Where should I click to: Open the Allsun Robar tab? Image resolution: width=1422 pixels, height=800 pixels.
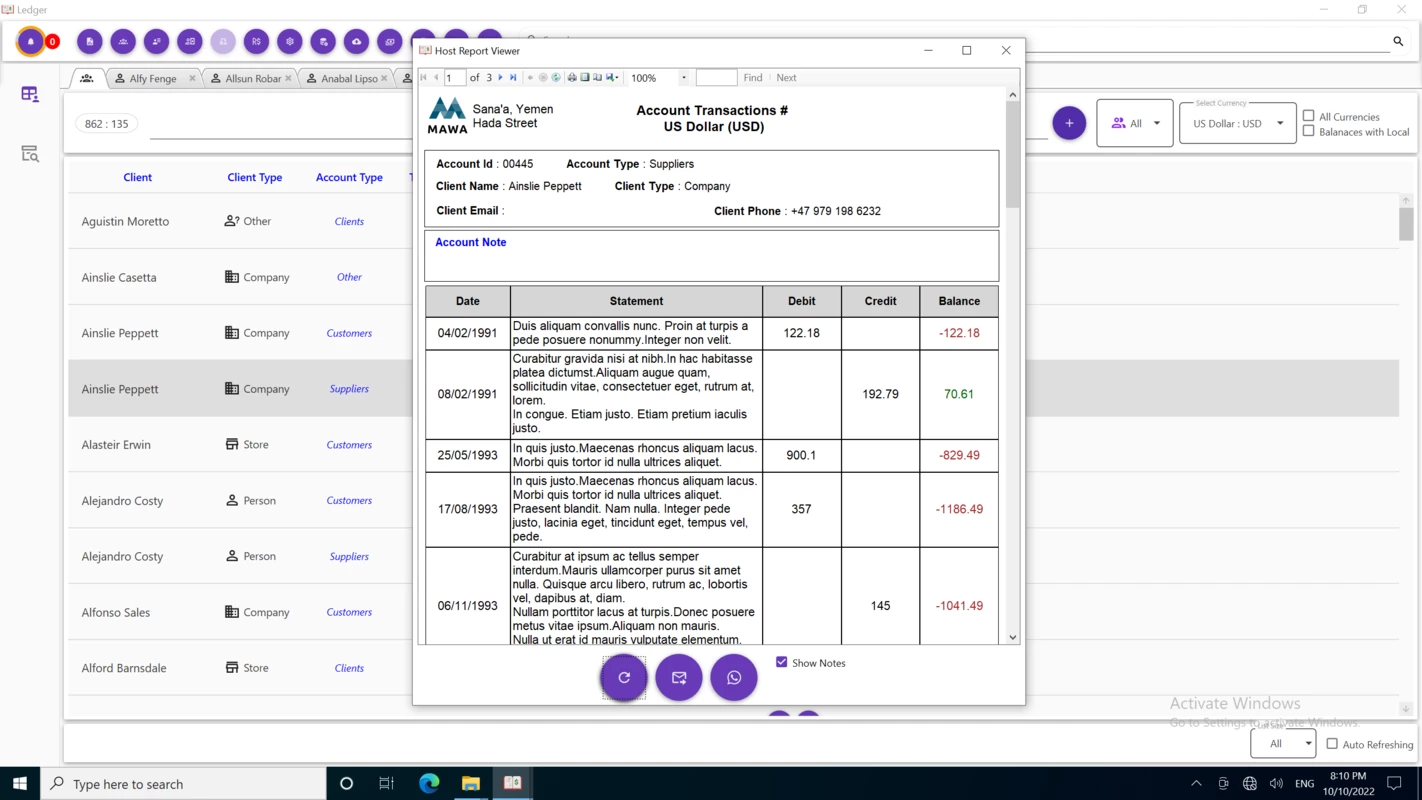(251, 78)
